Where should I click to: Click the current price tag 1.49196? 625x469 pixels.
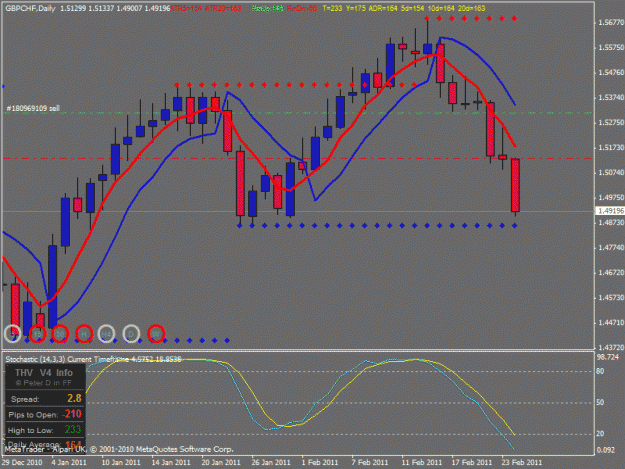click(610, 211)
